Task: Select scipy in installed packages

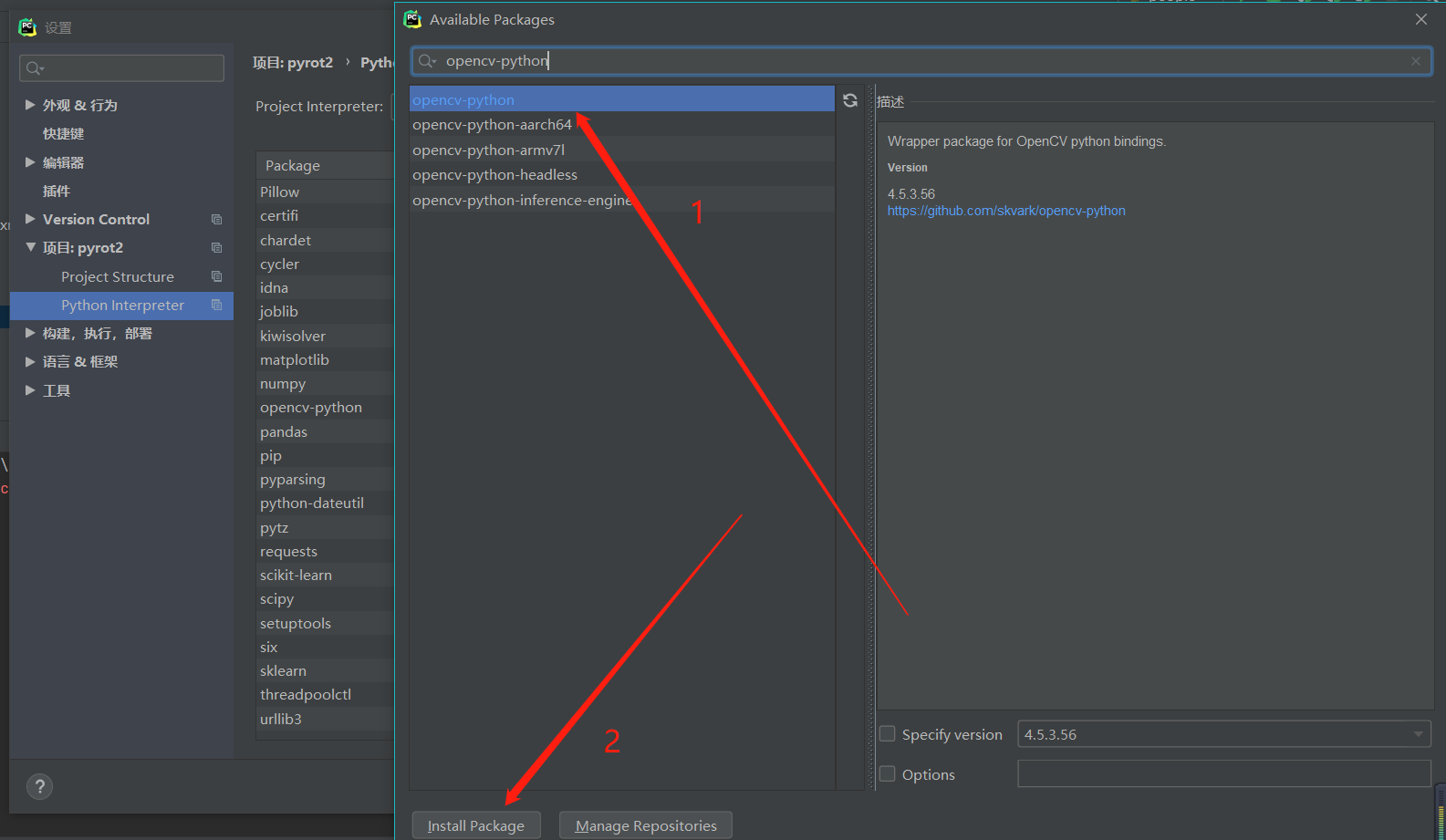Action: [x=325, y=598]
